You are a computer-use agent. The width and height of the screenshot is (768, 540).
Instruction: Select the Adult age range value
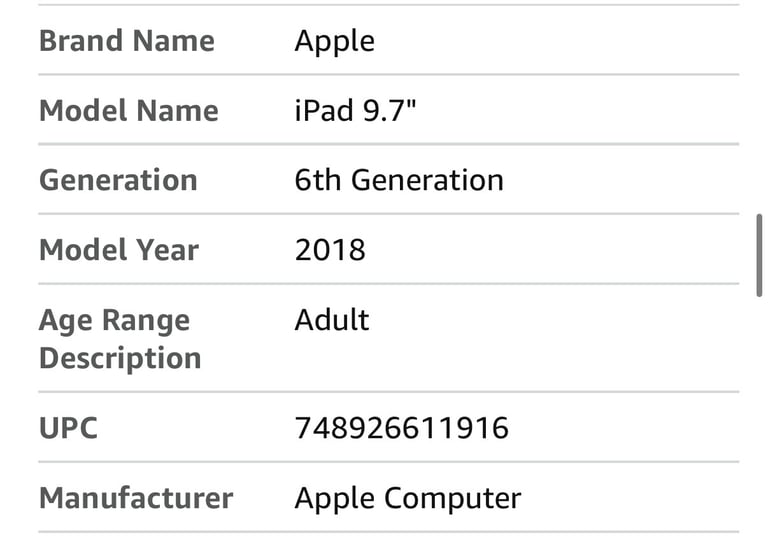click(x=332, y=320)
